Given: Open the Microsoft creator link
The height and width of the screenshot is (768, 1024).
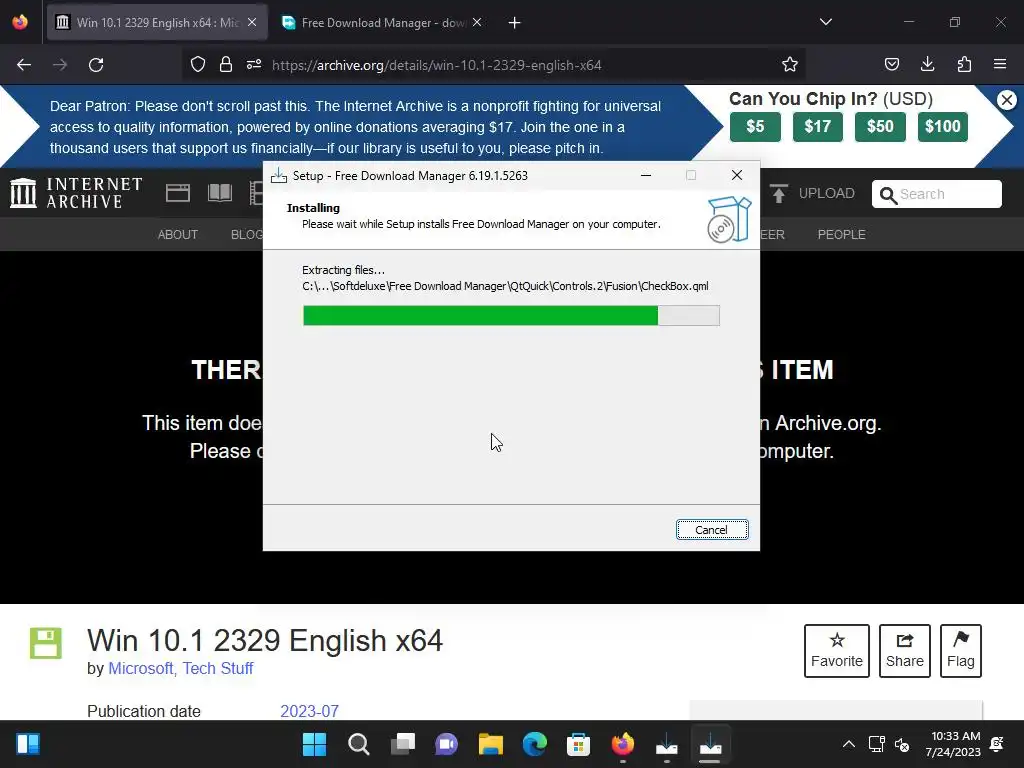Looking at the screenshot, I should pos(140,669).
